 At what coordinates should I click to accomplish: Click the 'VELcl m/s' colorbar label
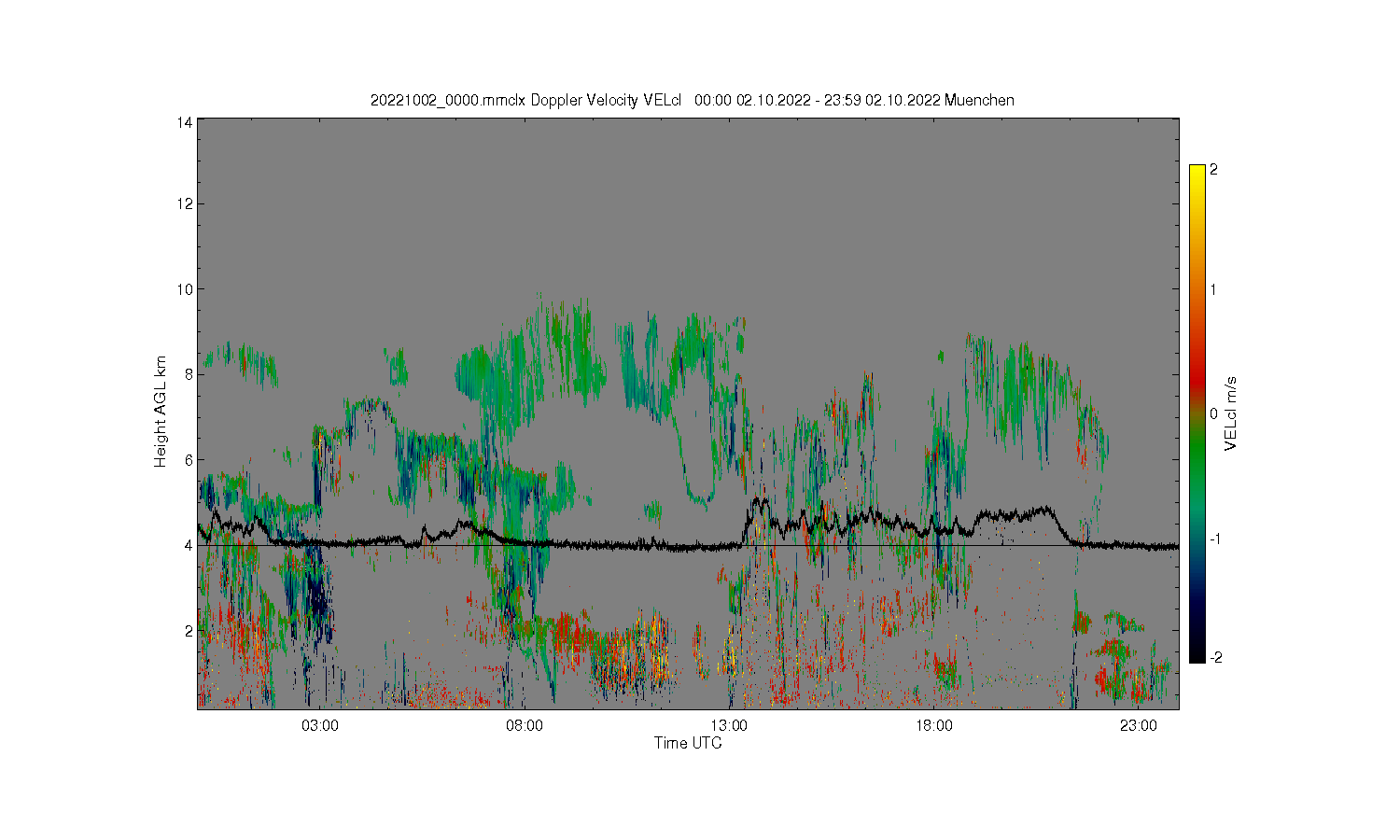tap(1231, 413)
